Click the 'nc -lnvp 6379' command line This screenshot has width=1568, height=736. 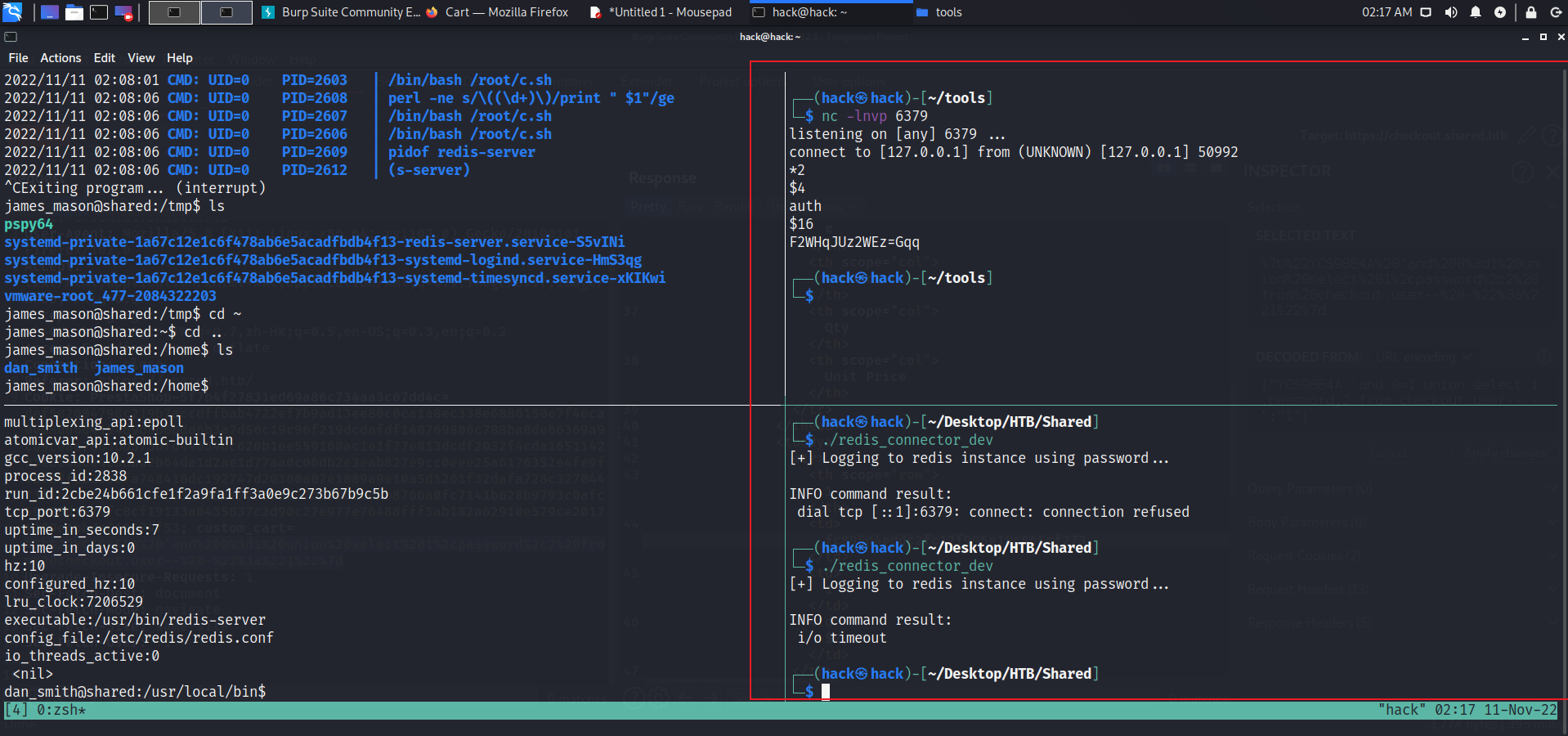pyautogui.click(x=875, y=116)
